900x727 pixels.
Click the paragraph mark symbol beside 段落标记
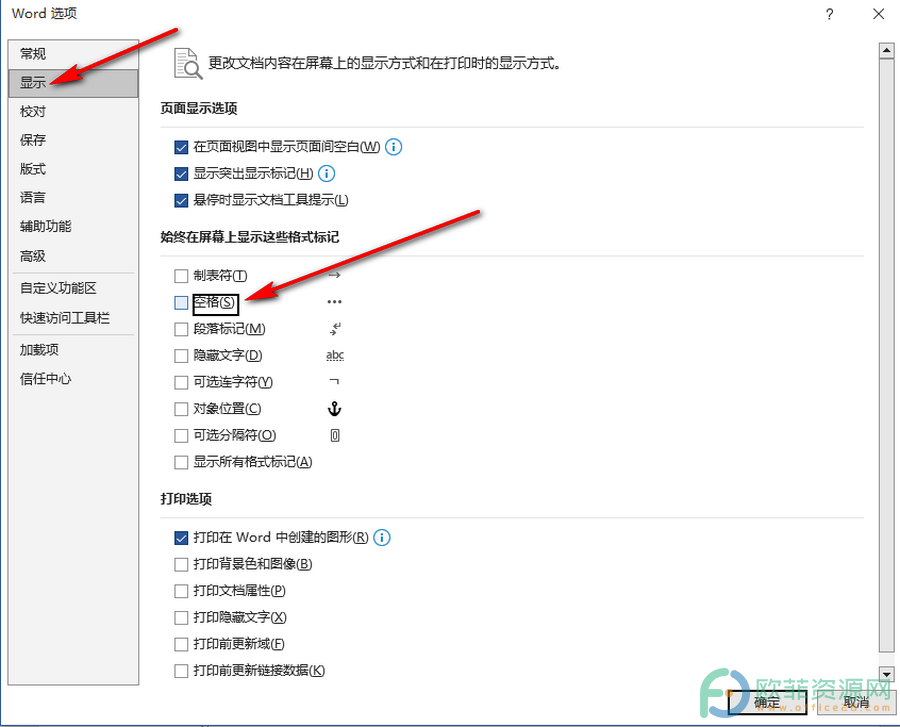pyautogui.click(x=335, y=329)
